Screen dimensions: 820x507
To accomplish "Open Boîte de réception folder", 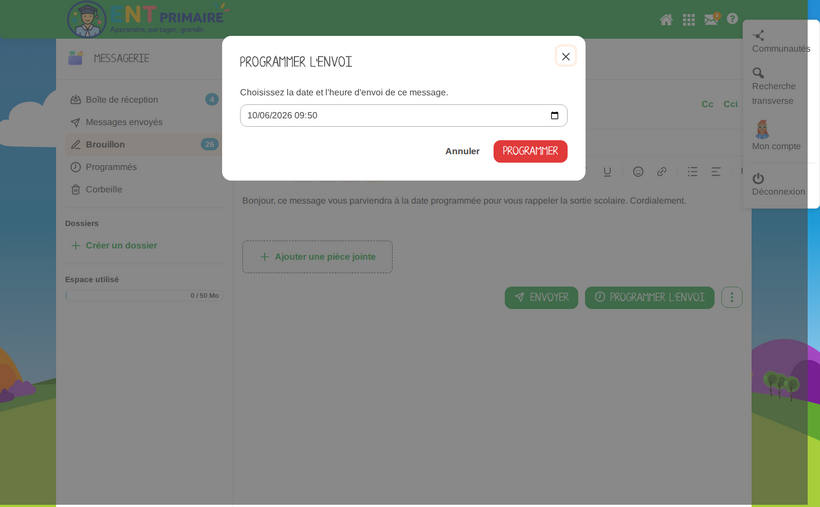I will coord(142,99).
